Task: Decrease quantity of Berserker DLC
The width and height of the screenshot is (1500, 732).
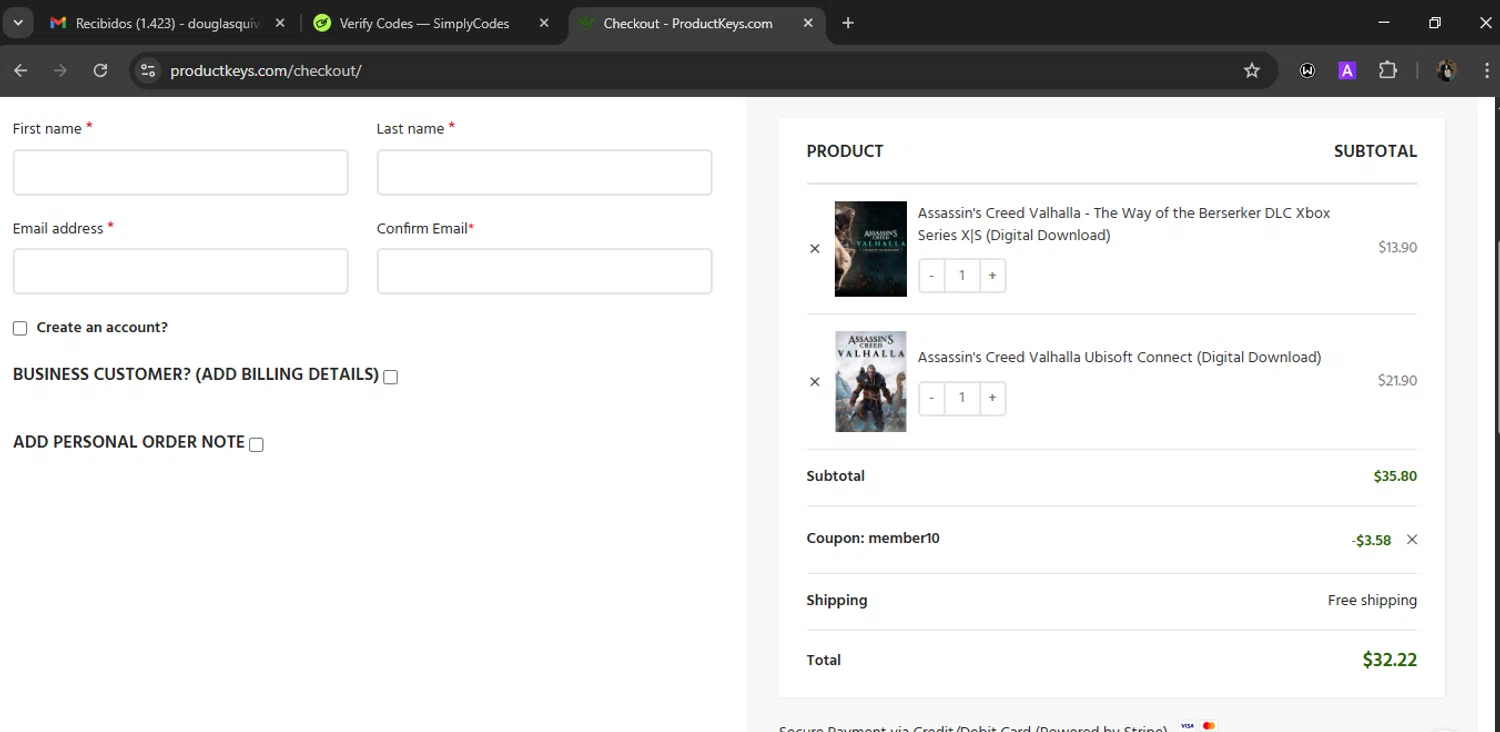Action: point(931,276)
